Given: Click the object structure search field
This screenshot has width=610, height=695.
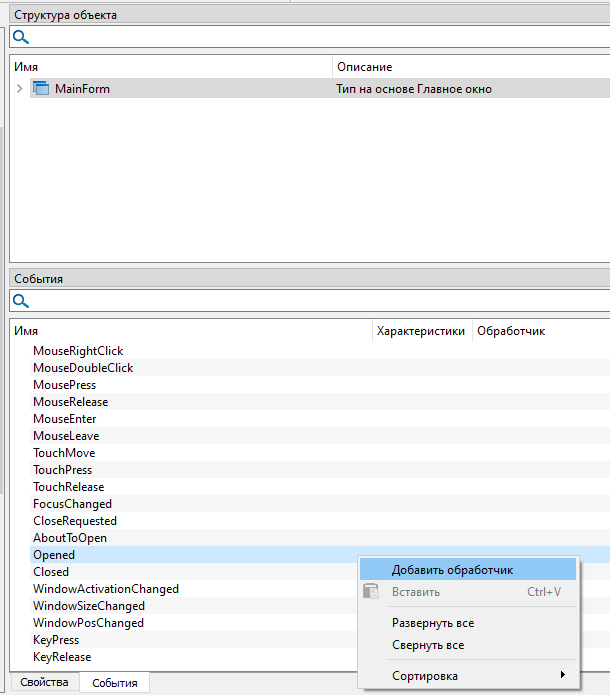Looking at the screenshot, I should 310,38.
